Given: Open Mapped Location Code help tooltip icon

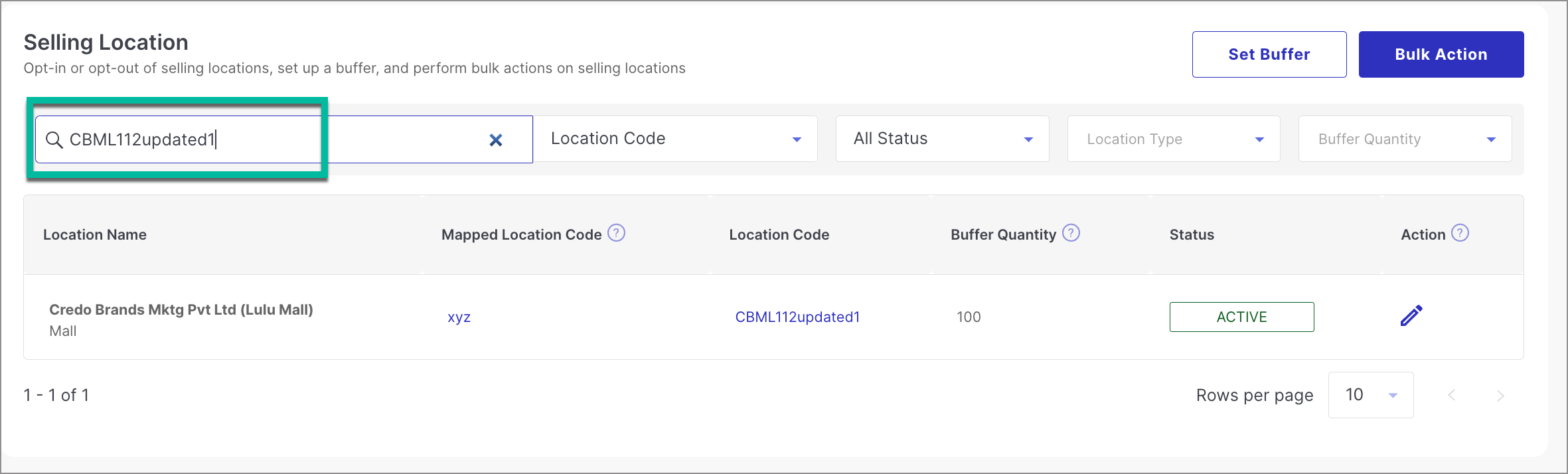Looking at the screenshot, I should (x=617, y=233).
